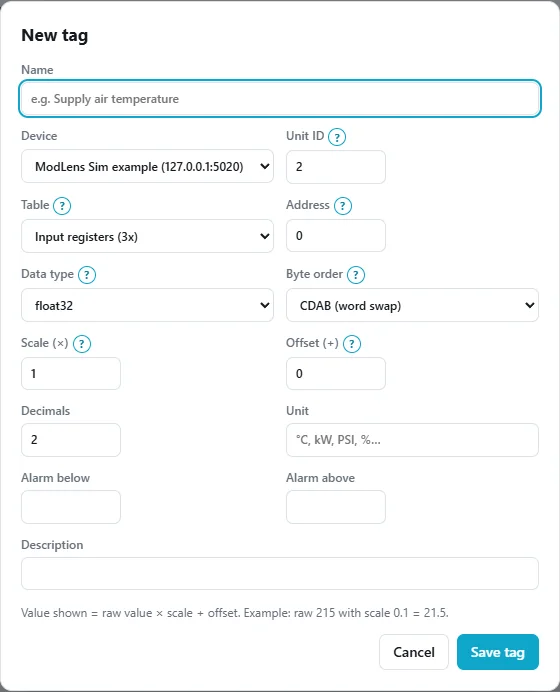Click the Decimals input field
The height and width of the screenshot is (692, 560).
[x=71, y=440]
